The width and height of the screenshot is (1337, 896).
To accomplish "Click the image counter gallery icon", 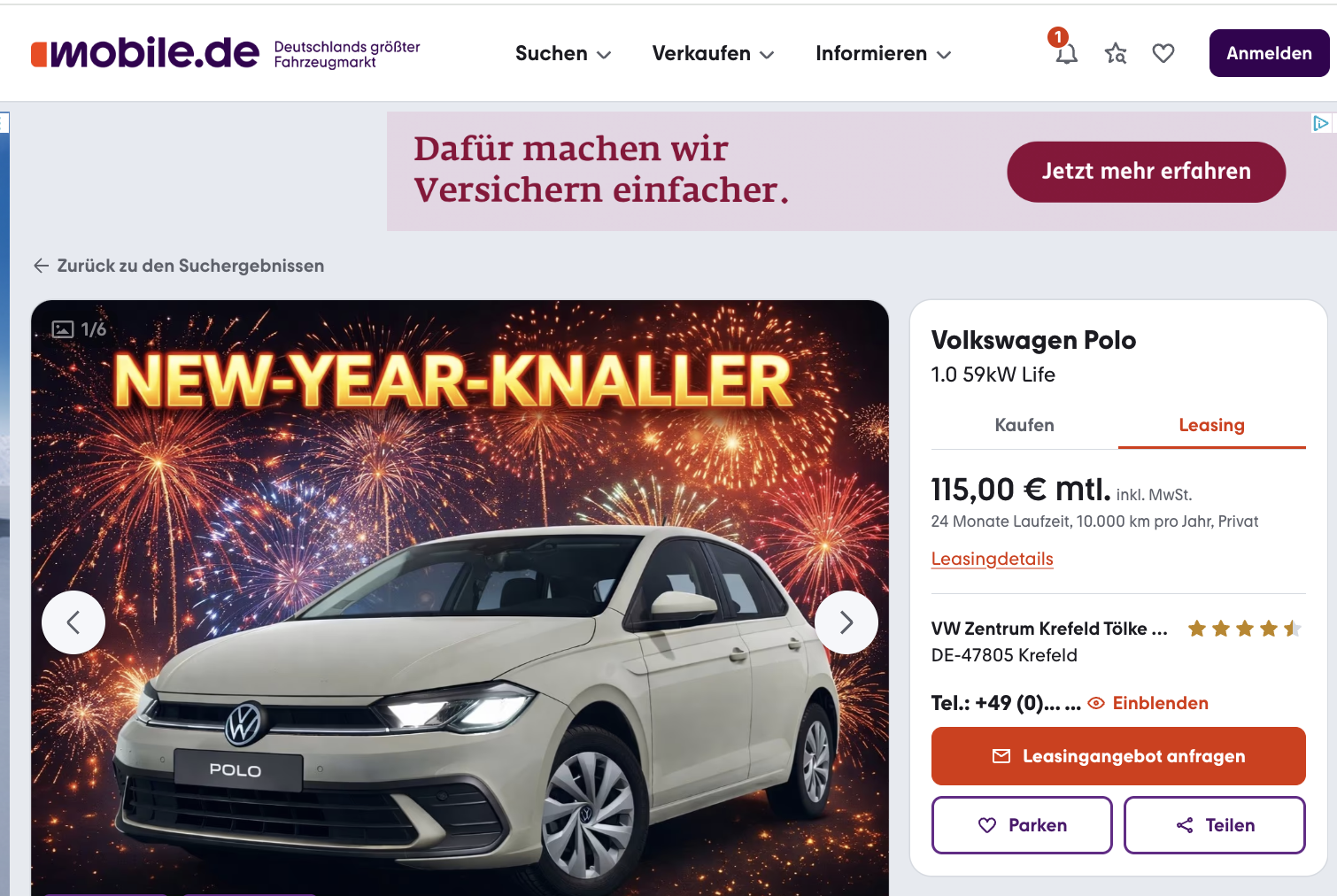I will tap(63, 329).
